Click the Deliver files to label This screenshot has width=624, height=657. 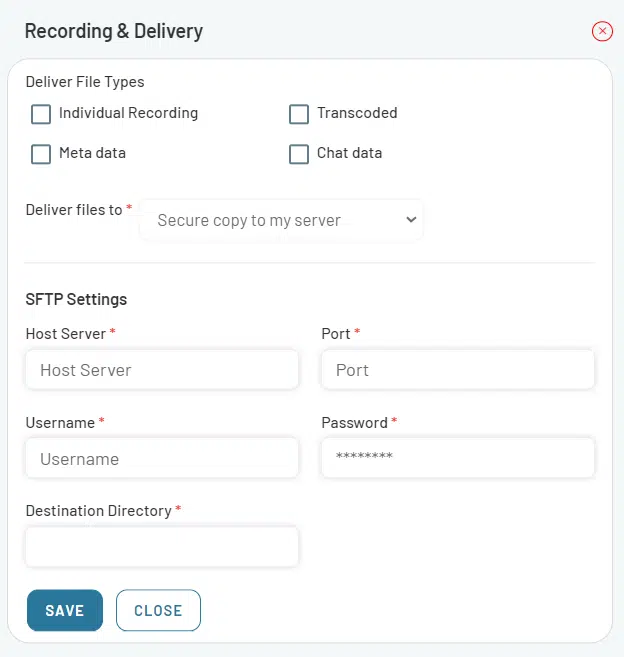tap(73, 210)
